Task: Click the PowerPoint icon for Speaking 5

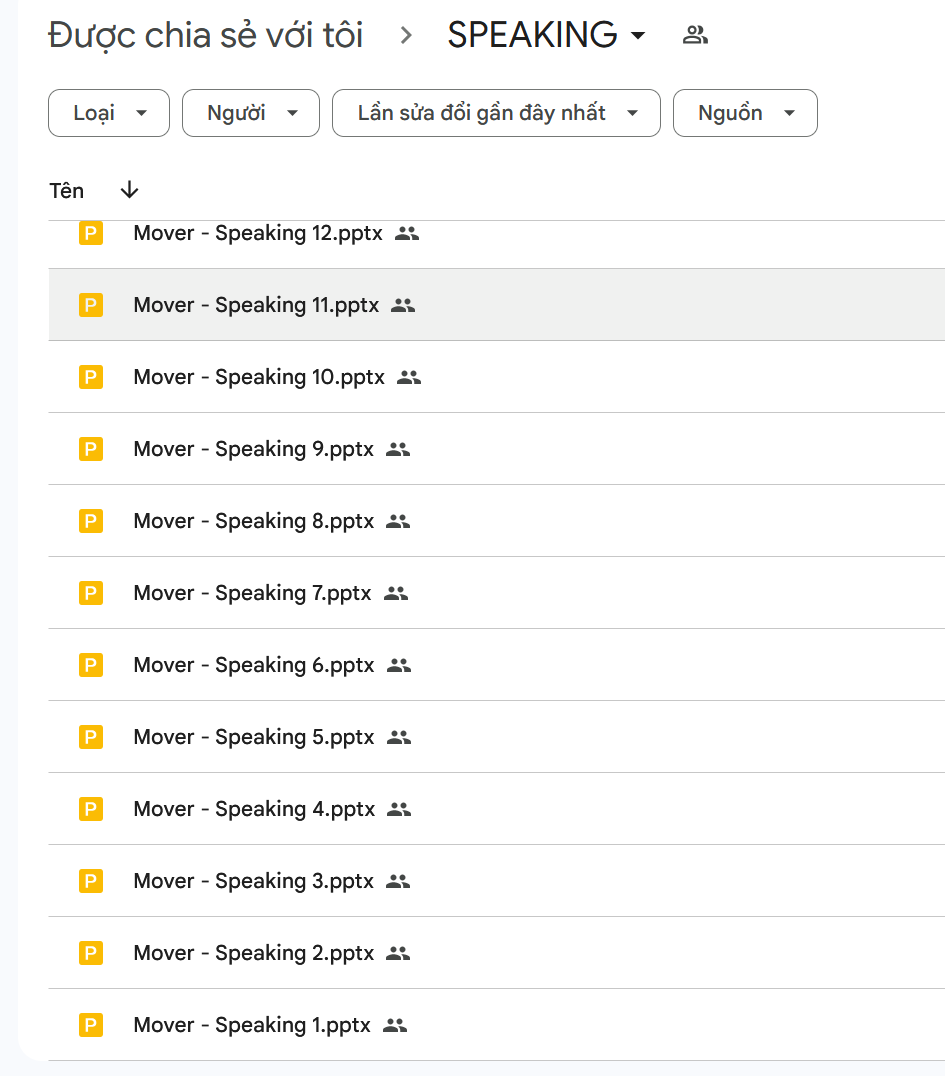Action: tap(91, 738)
